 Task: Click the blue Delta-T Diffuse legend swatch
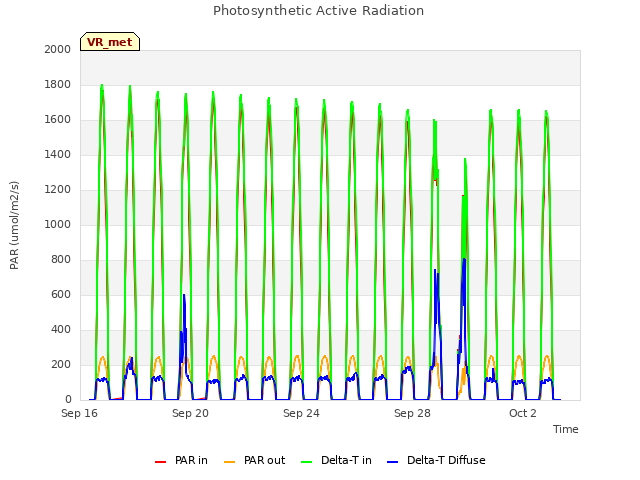click(x=392, y=462)
